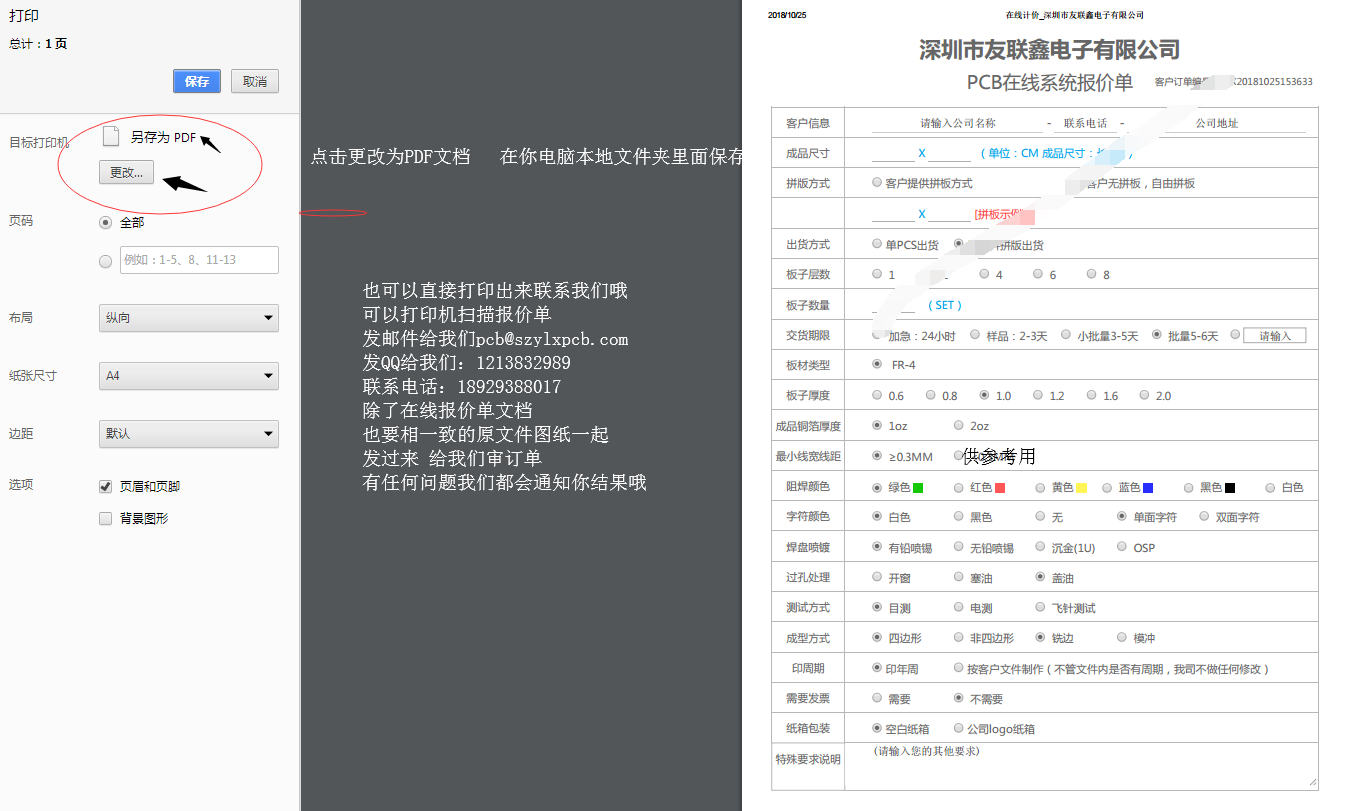Viewport: 1351px width, 811px height.
Task: Select the All pages (全部) radio button
Action: coord(106,222)
